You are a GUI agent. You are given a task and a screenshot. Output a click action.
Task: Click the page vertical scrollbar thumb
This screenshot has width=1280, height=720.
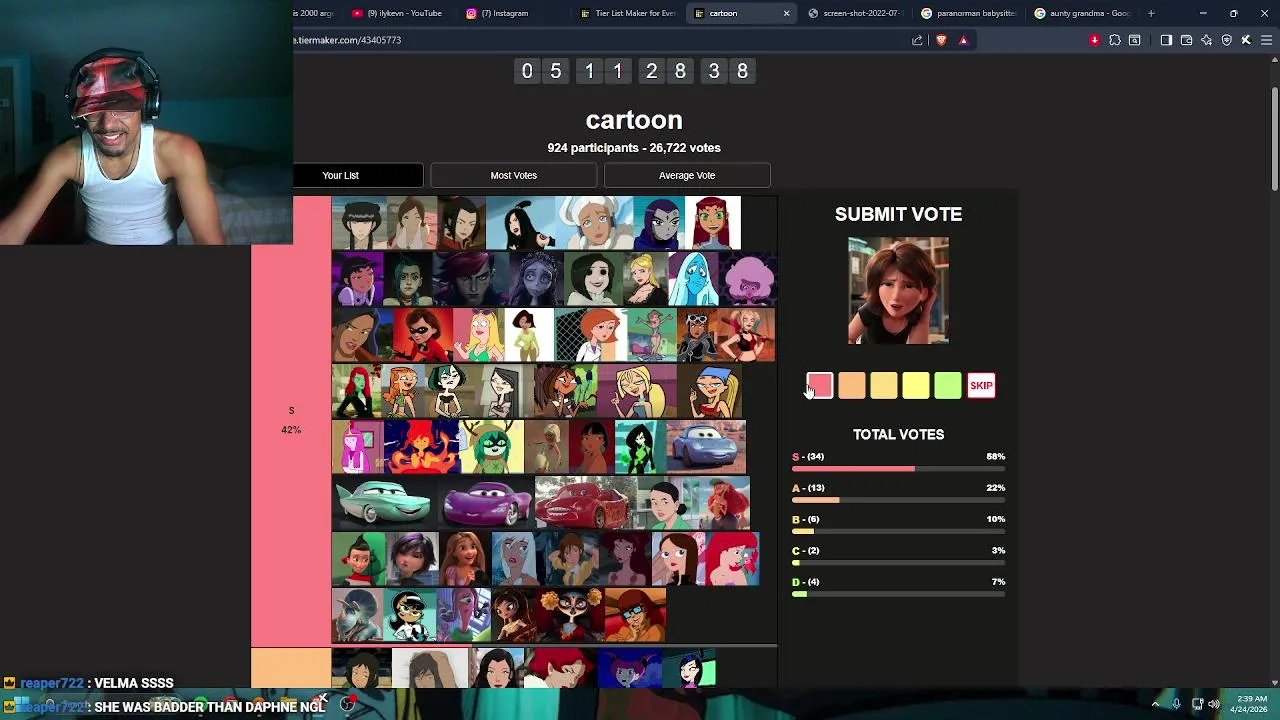[x=1274, y=140]
